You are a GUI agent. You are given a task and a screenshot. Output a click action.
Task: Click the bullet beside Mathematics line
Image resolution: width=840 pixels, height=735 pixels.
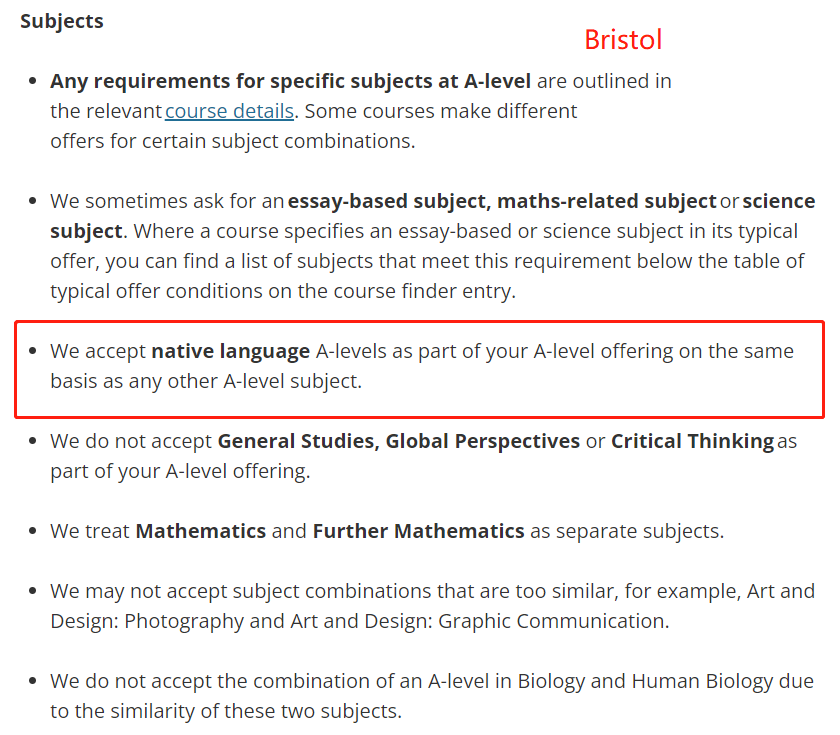tap(33, 531)
